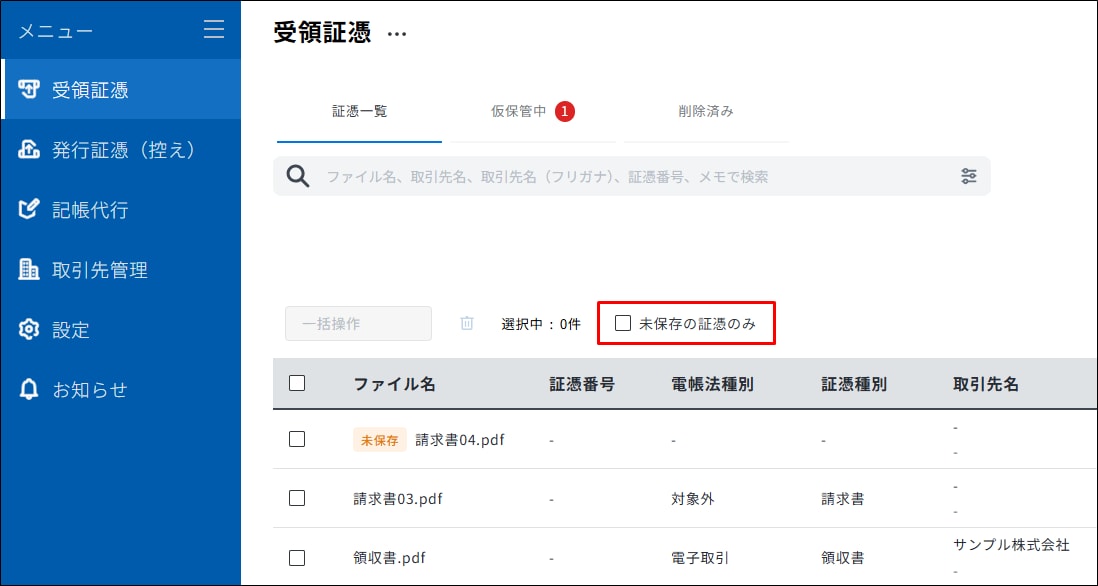Collapse the menu with the hamburger icon

[x=214, y=29]
